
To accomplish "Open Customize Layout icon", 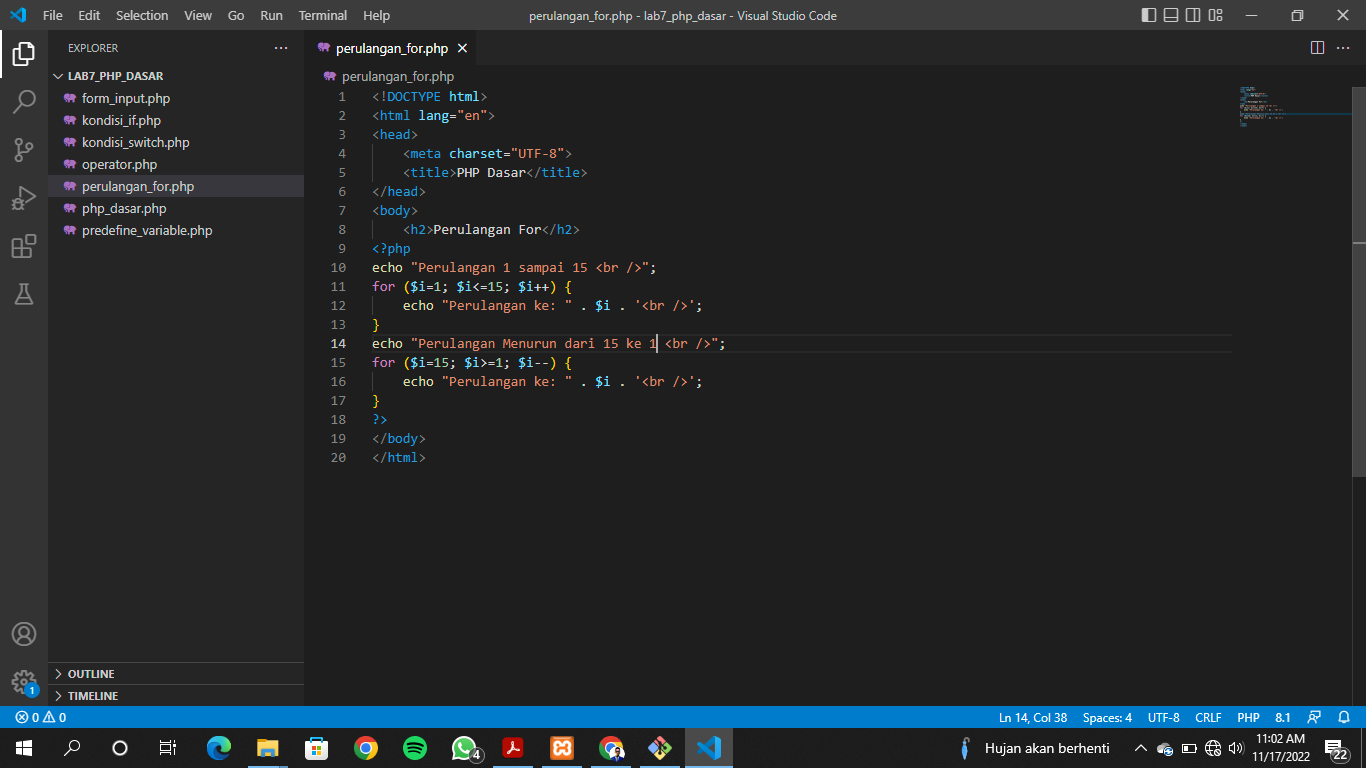I will click(x=1215, y=15).
